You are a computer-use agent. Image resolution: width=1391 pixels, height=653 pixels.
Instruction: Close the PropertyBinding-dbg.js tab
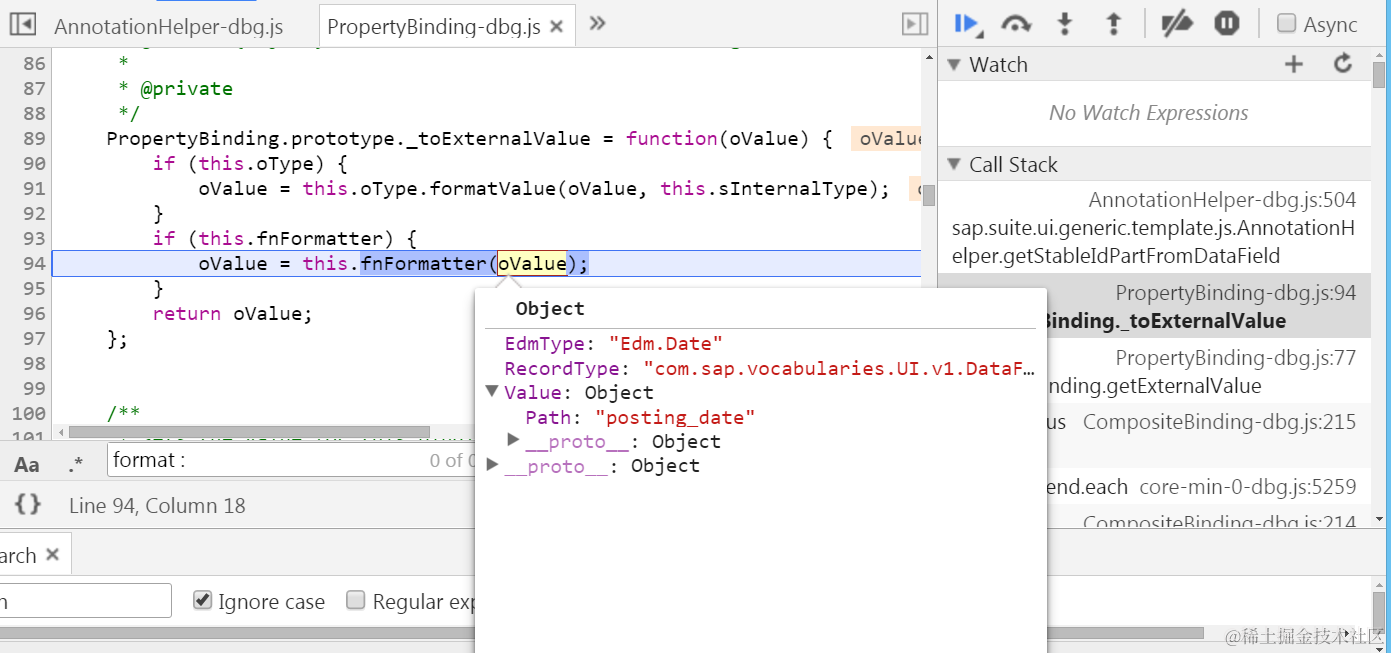[557, 27]
